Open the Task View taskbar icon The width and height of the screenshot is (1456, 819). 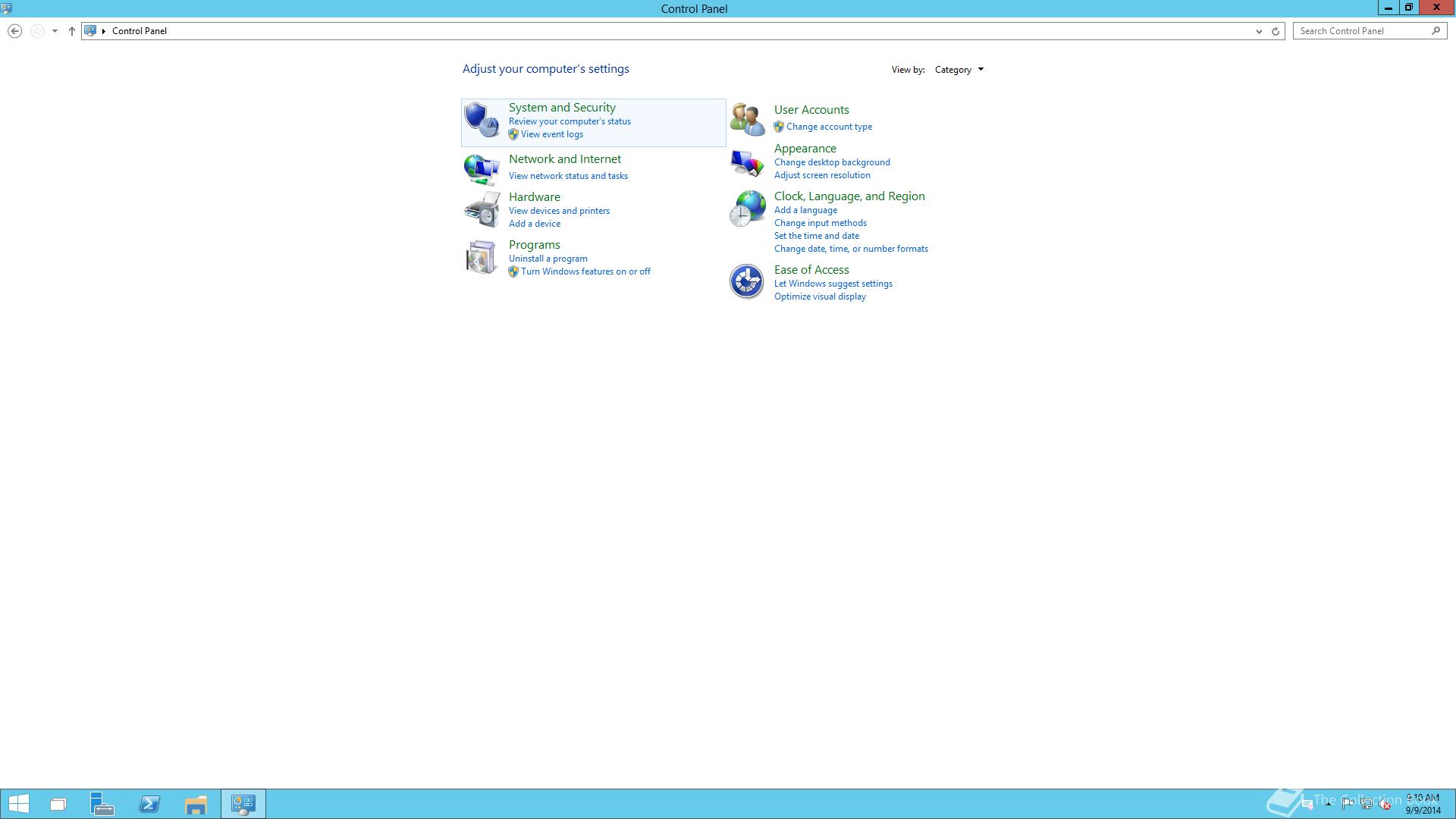58,804
